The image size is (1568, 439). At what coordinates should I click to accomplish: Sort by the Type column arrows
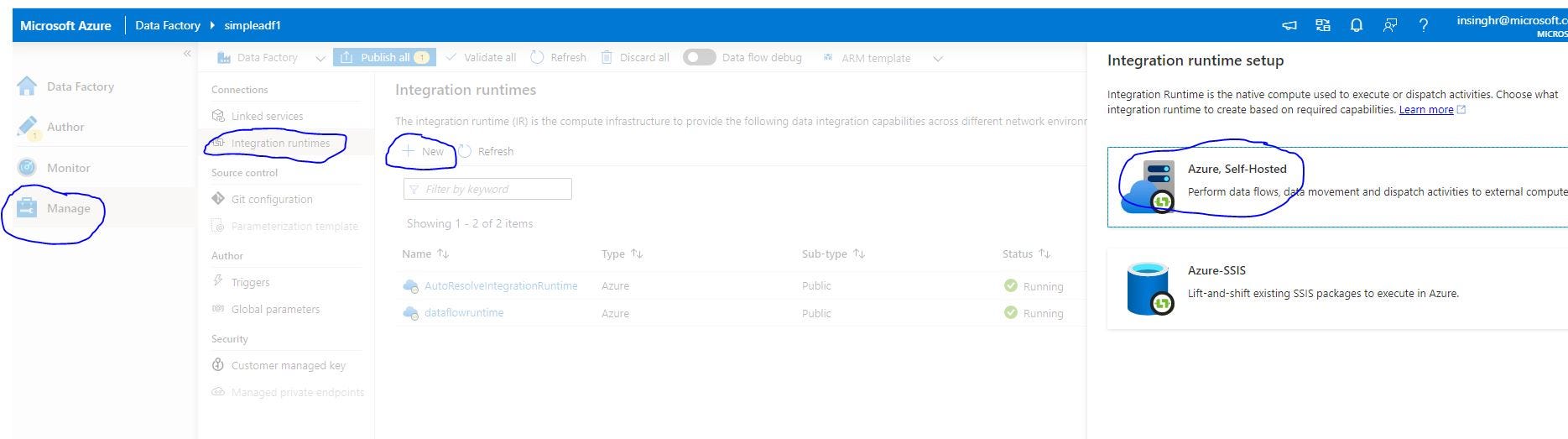[x=637, y=253]
